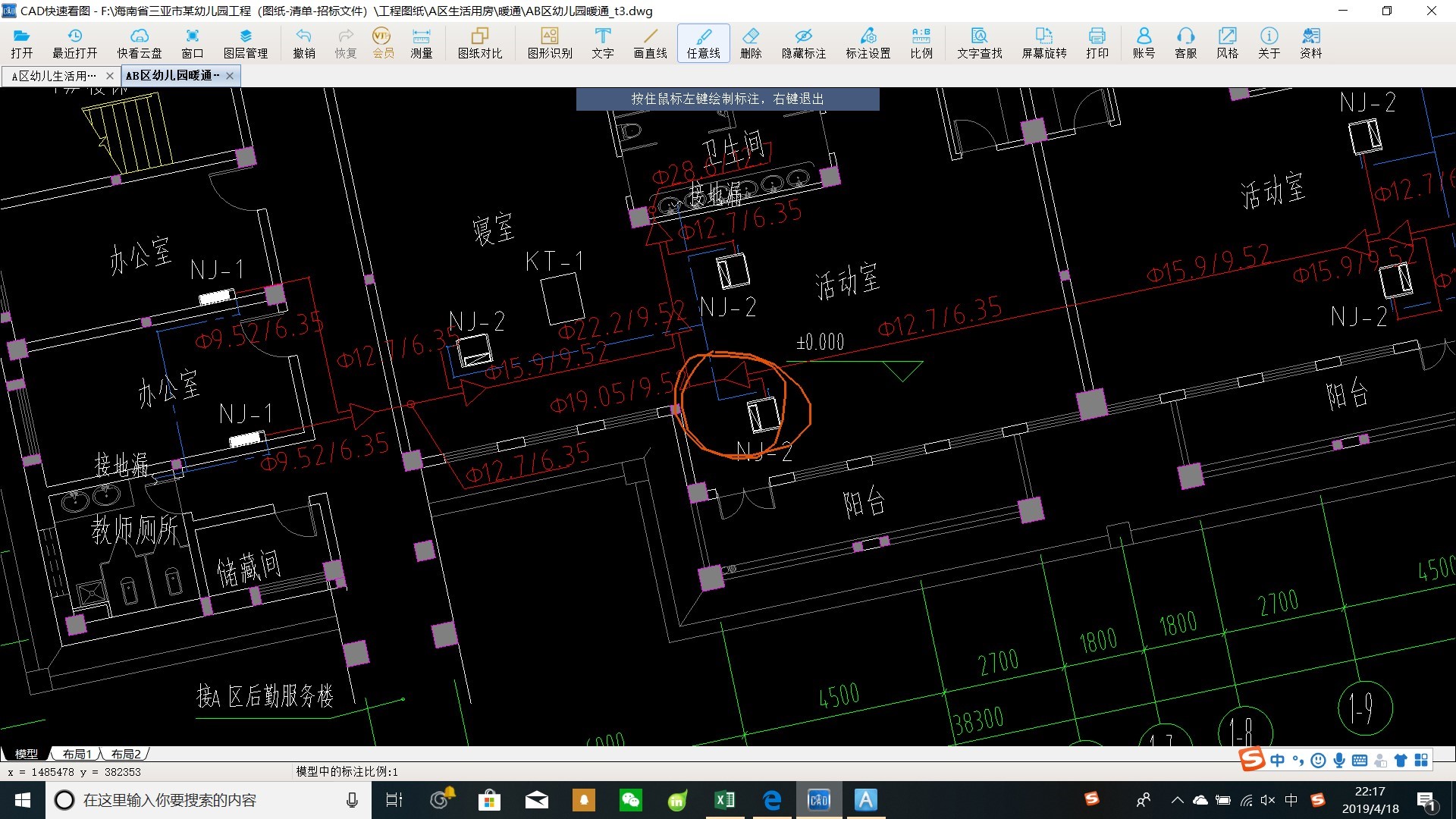
Task: Open the 账号 account icon
Action: click(1144, 43)
